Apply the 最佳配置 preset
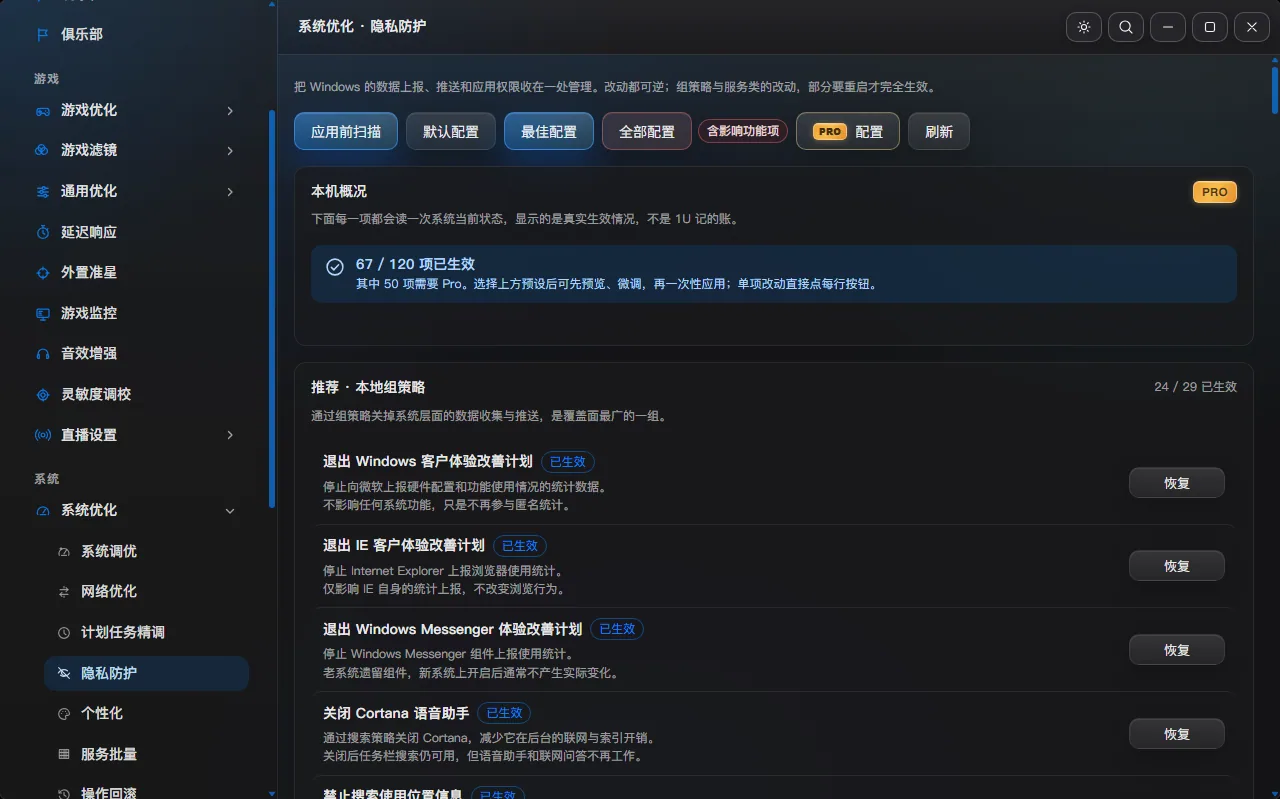This screenshot has width=1280, height=799. pos(549,131)
